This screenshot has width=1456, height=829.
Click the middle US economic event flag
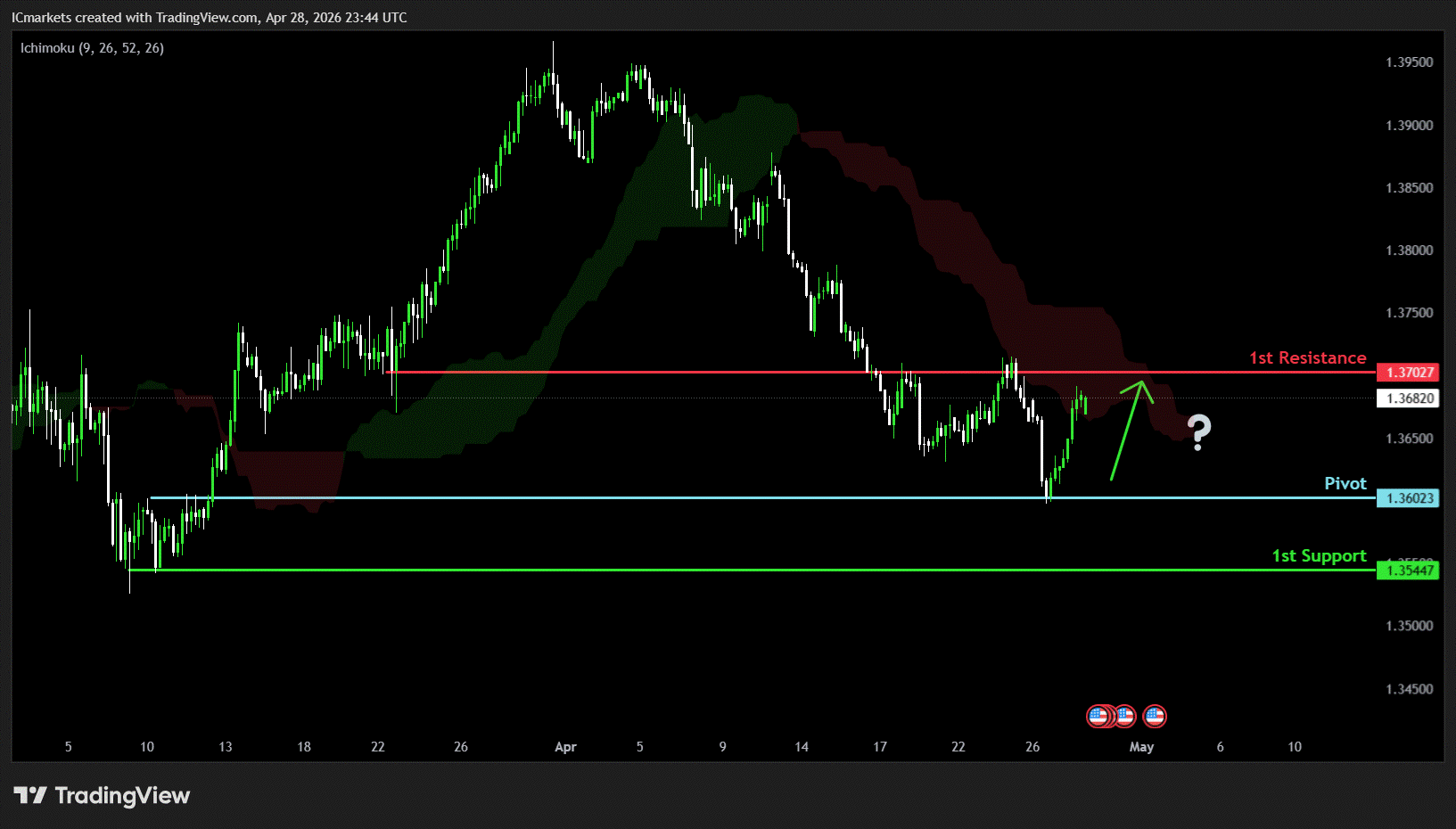(x=1124, y=716)
